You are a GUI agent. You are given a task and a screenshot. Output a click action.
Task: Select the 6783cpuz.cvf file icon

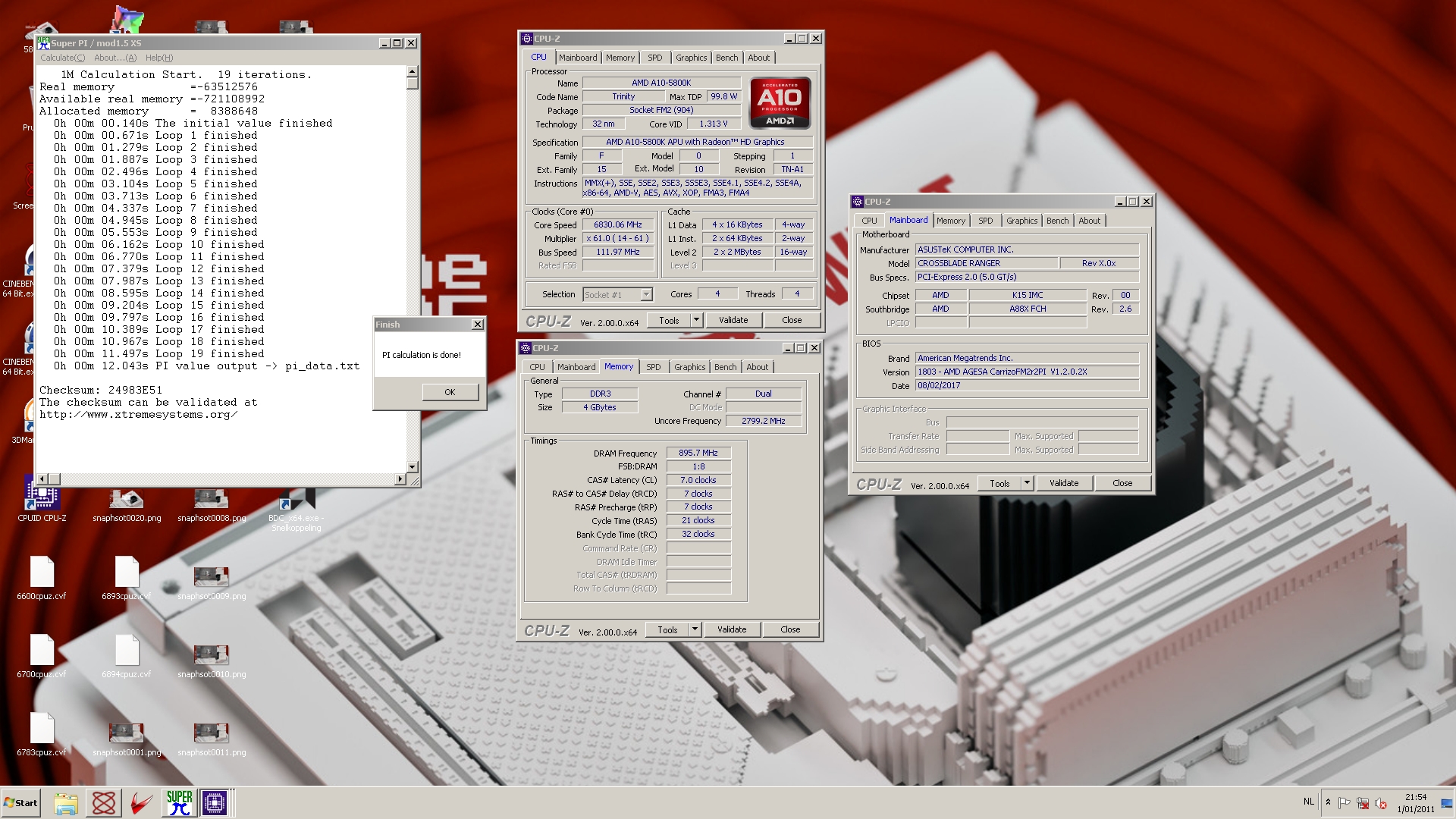pos(42,734)
